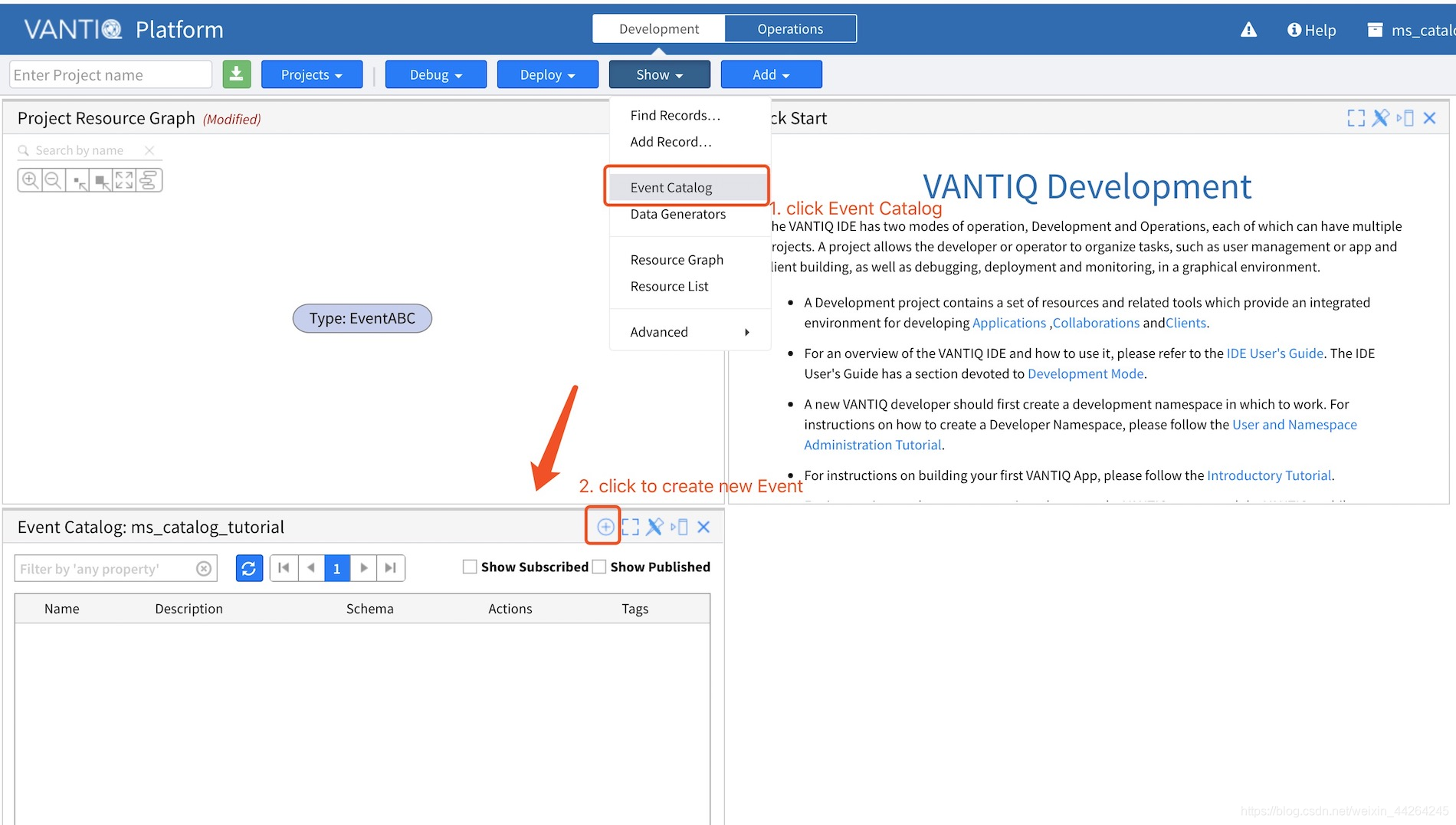Open the Deploy dropdown

pos(548,74)
